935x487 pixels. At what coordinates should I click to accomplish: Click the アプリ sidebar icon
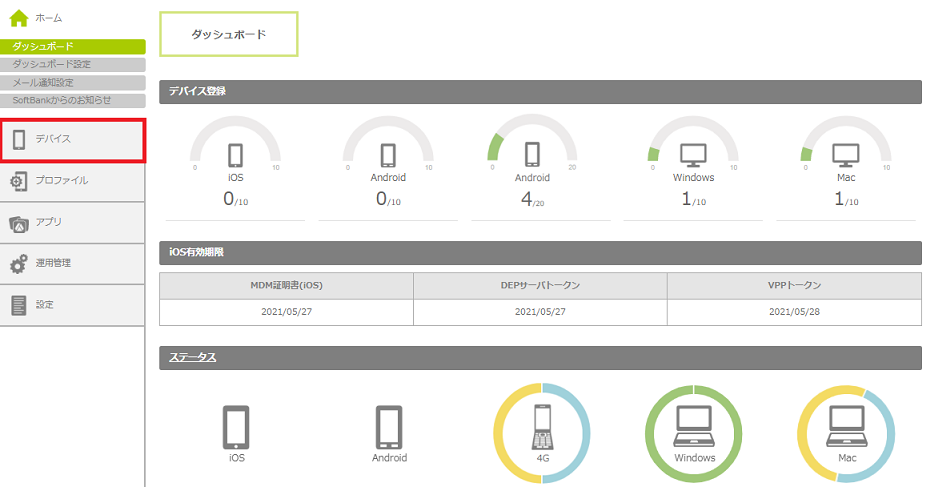tap(19, 222)
